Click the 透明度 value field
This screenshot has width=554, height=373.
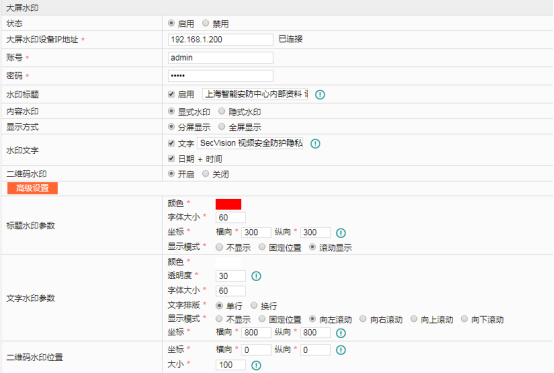(x=231, y=276)
